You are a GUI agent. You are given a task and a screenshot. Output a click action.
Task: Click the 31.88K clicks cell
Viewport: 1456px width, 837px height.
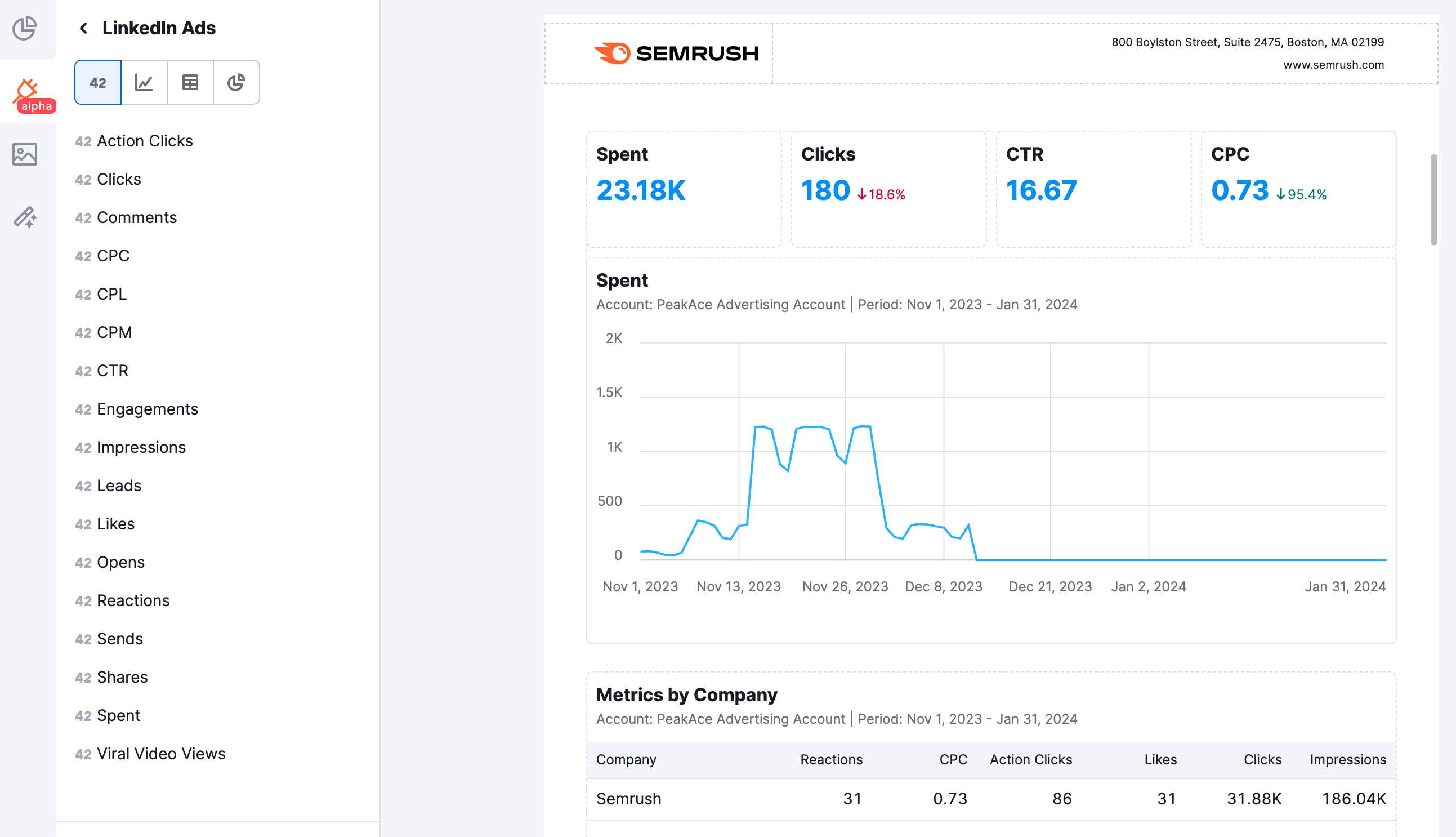click(1254, 799)
